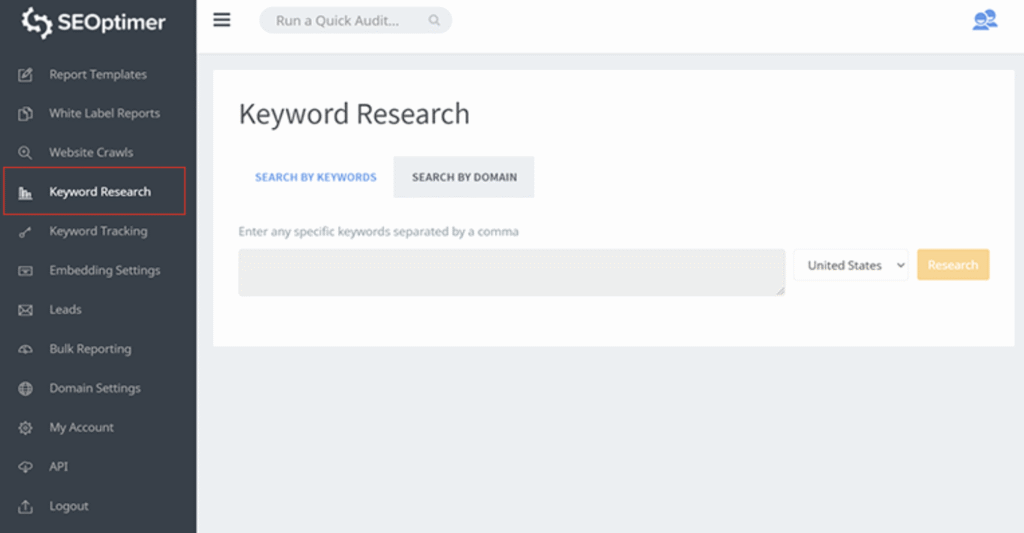The image size is (1024, 533).
Task: Click Logout in the sidebar
Action: tap(69, 506)
